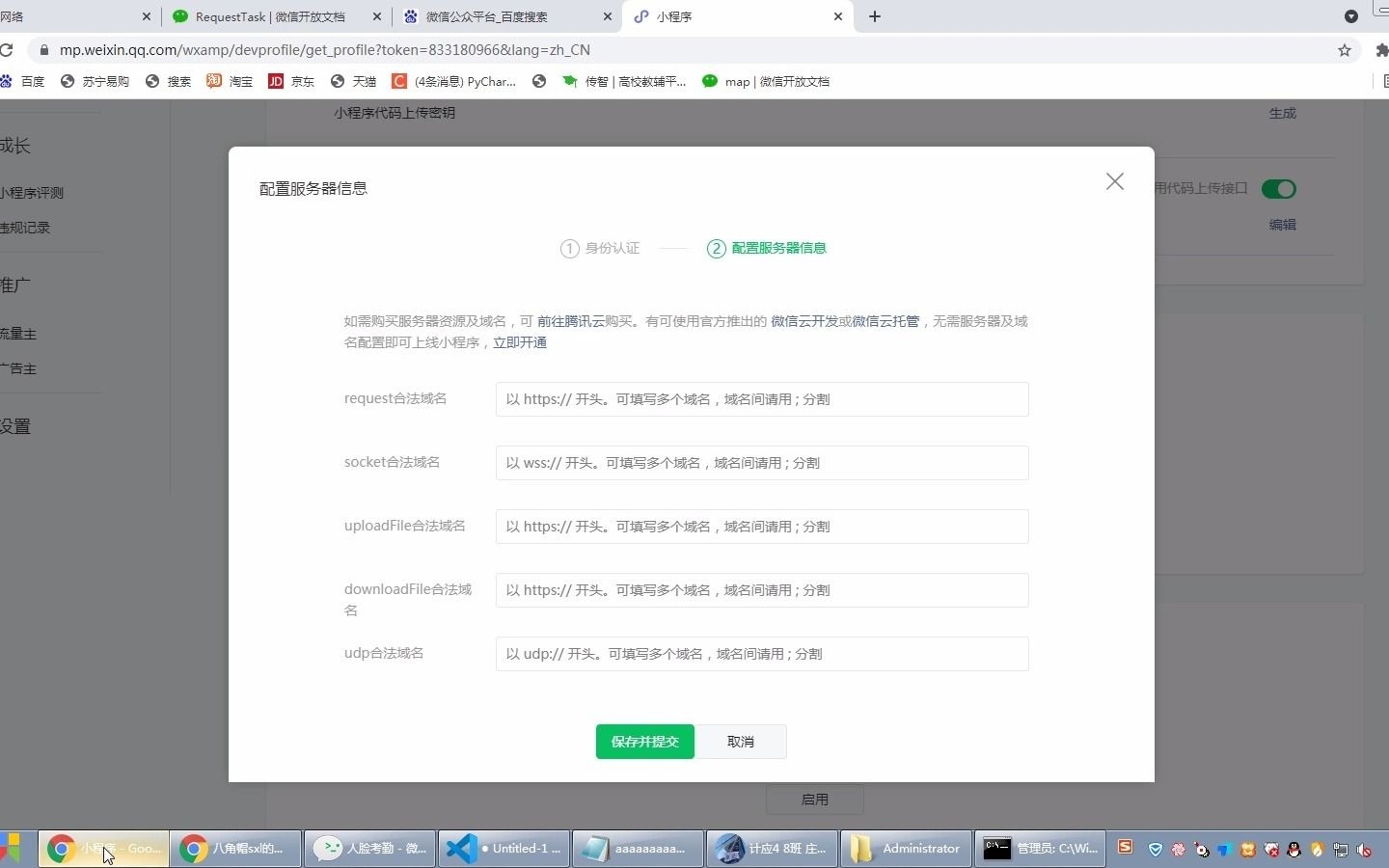1389x868 pixels.
Task: Open the 淘宝 bookmark
Action: (x=230, y=82)
